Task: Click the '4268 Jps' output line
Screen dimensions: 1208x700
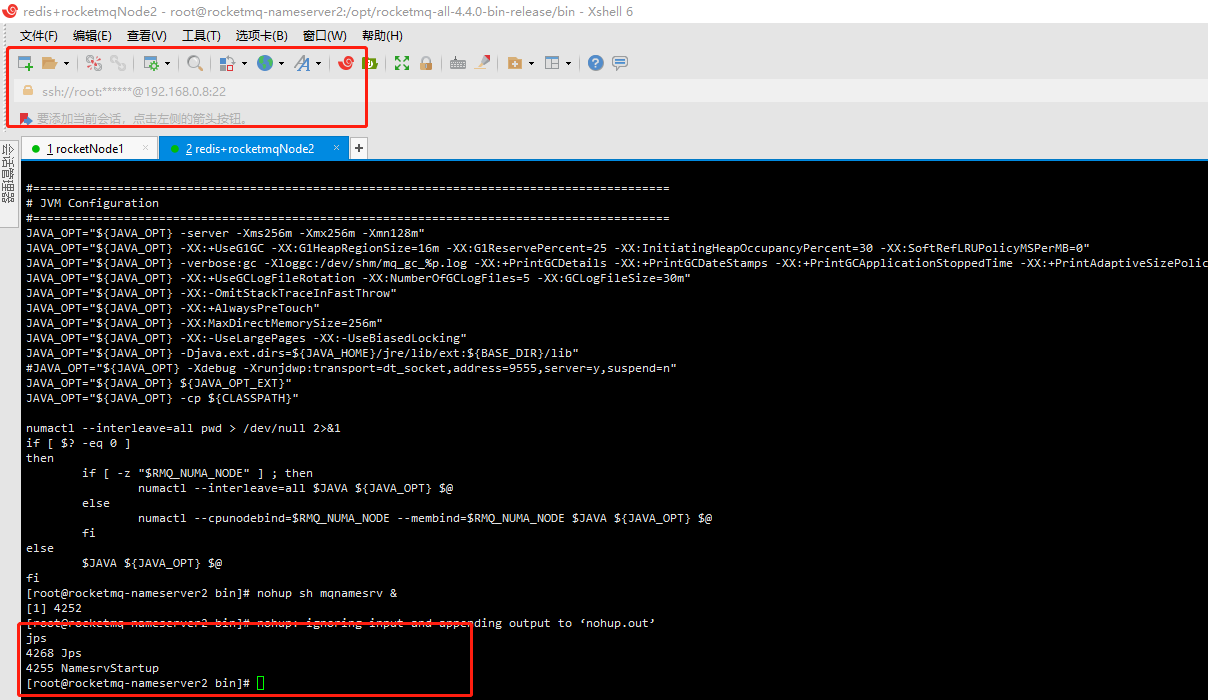Action: (x=54, y=653)
